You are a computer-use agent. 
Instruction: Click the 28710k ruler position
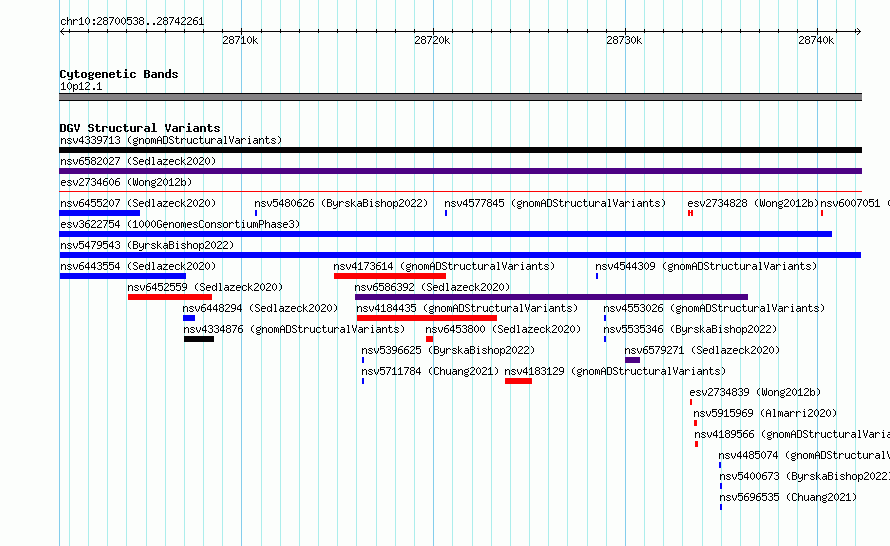pos(240,40)
